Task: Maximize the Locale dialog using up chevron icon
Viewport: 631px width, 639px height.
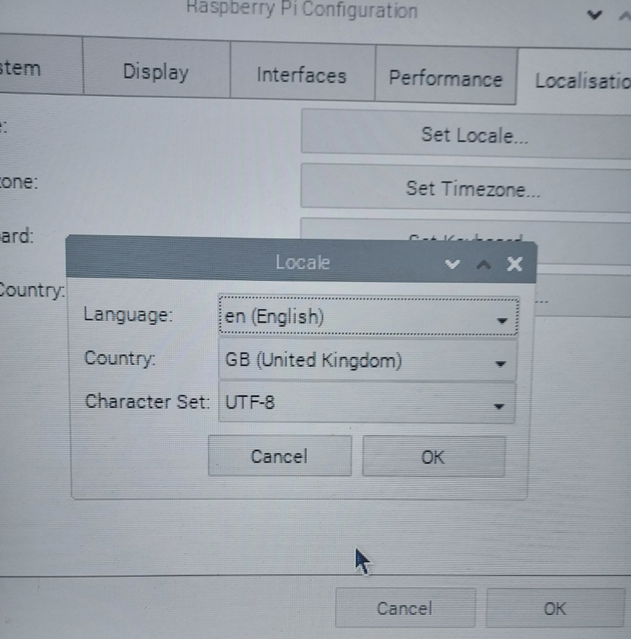Action: click(x=484, y=264)
